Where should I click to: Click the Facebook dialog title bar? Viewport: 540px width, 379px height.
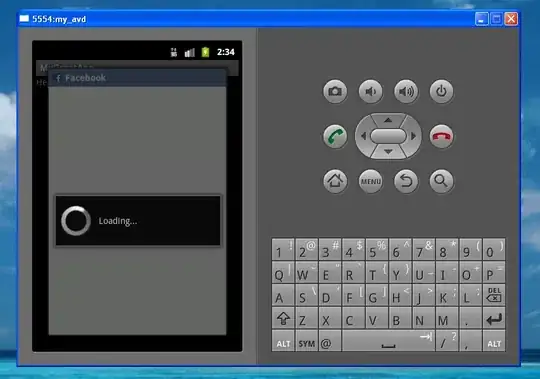pos(137,78)
